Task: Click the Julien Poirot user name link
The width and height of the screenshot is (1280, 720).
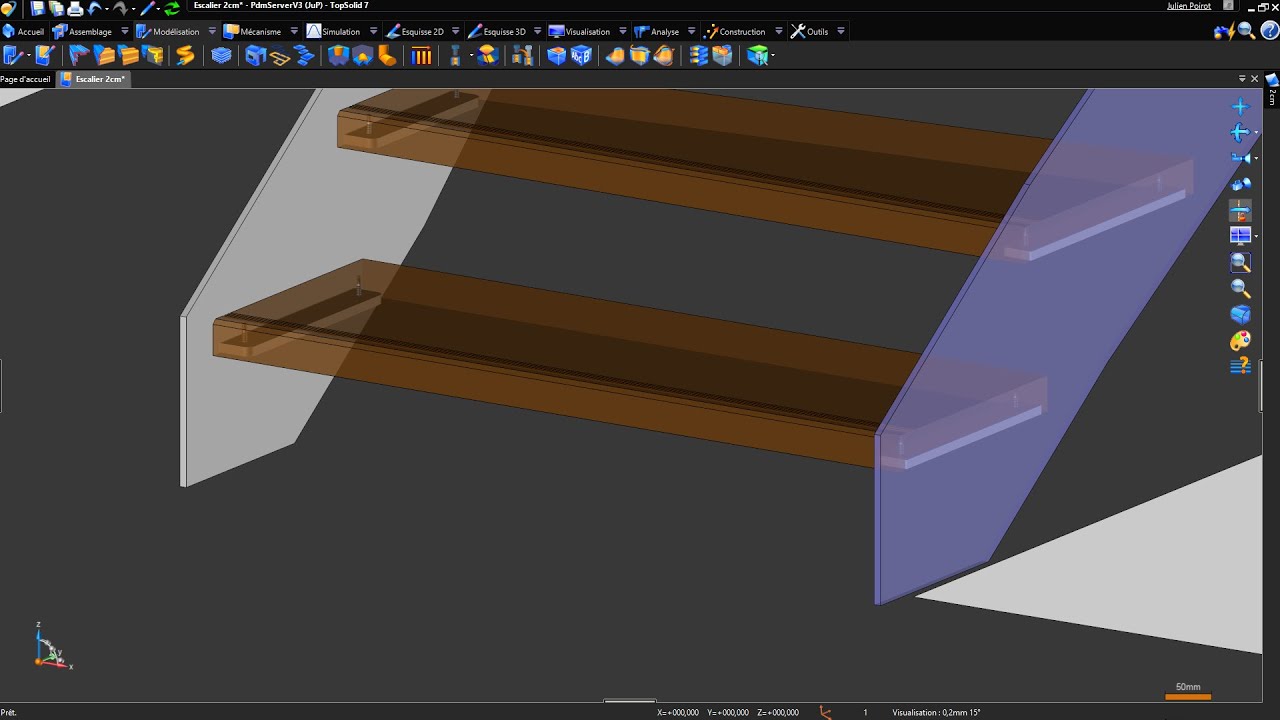Action: (1189, 6)
